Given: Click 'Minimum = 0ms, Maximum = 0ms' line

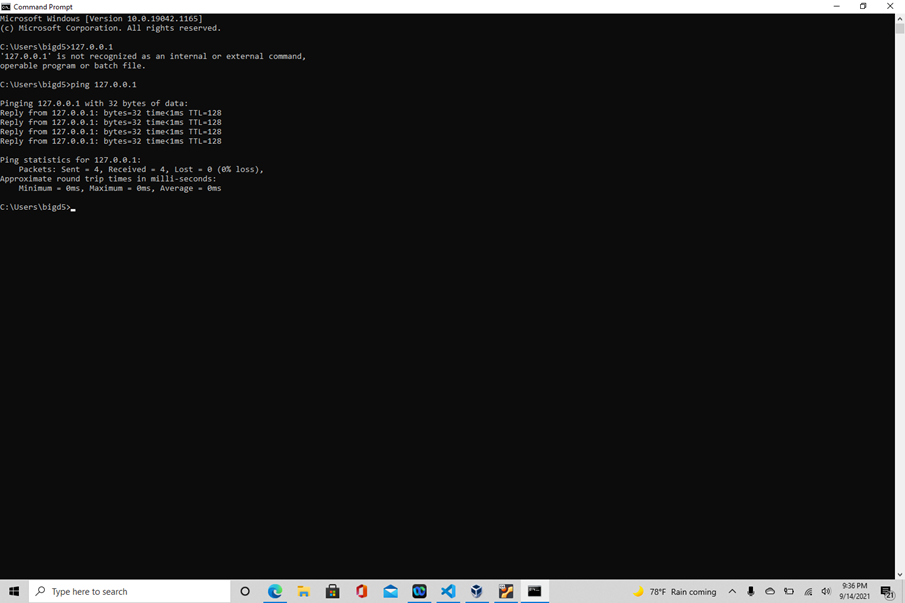Looking at the screenshot, I should (119, 188).
